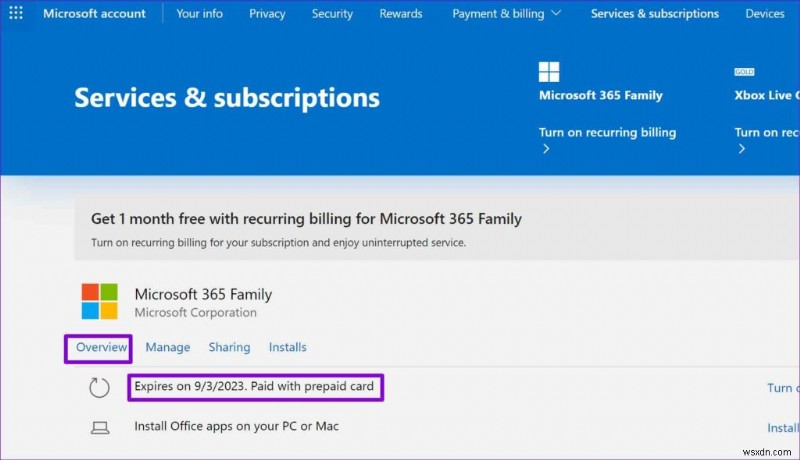This screenshot has width=800, height=460.
Task: Click the Services & subscriptions page heading
Action: click(227, 97)
